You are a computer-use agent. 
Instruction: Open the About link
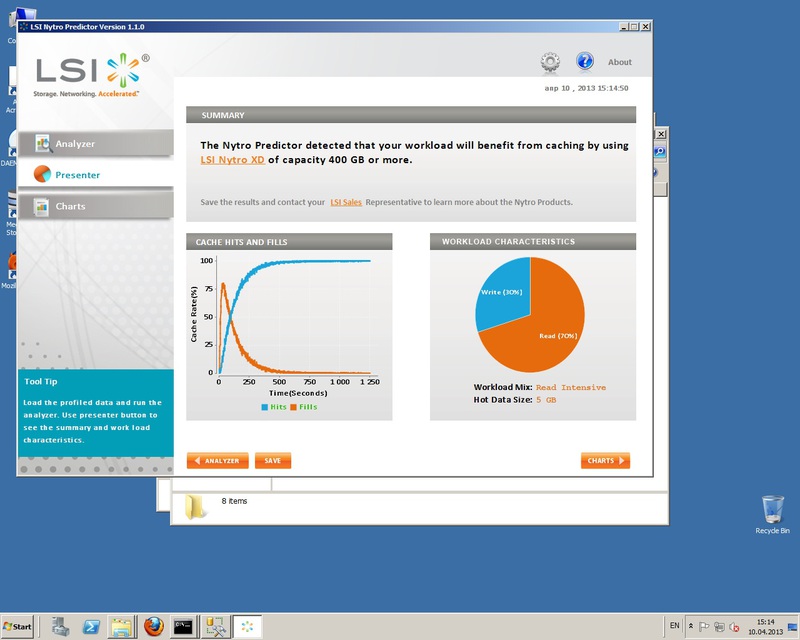pos(619,62)
